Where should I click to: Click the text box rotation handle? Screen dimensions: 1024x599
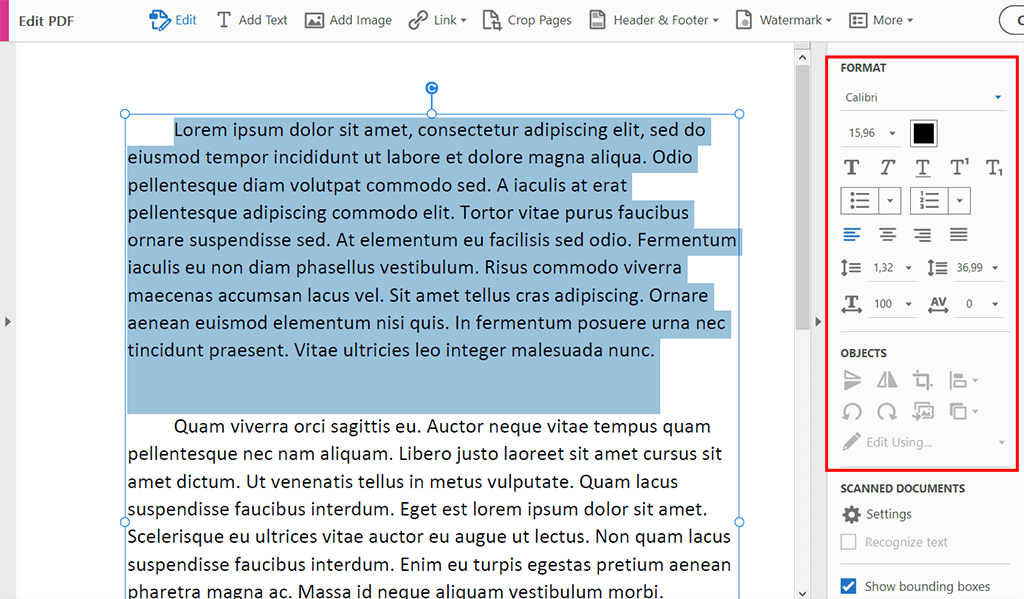tap(432, 88)
